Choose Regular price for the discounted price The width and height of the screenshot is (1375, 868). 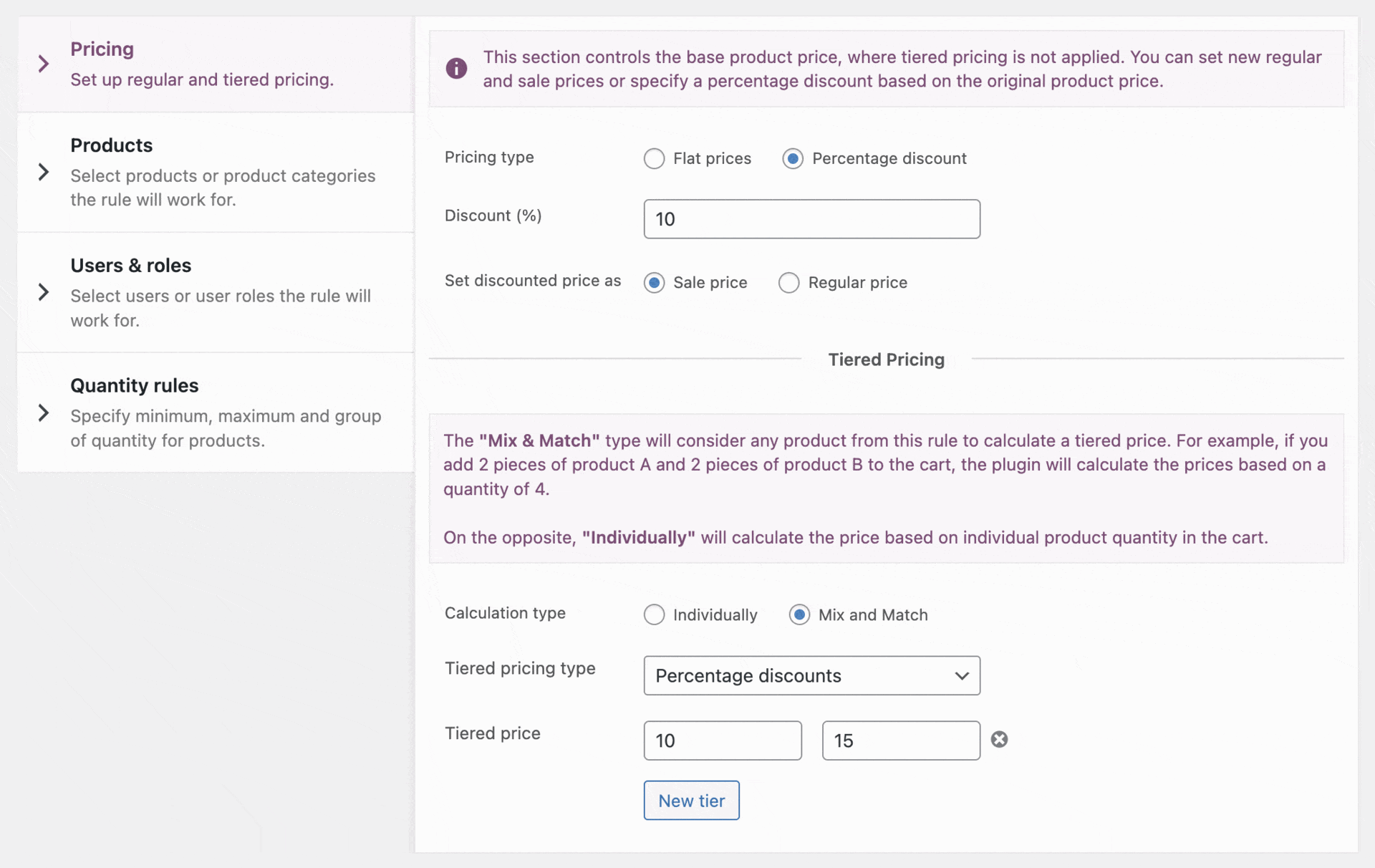(x=788, y=283)
